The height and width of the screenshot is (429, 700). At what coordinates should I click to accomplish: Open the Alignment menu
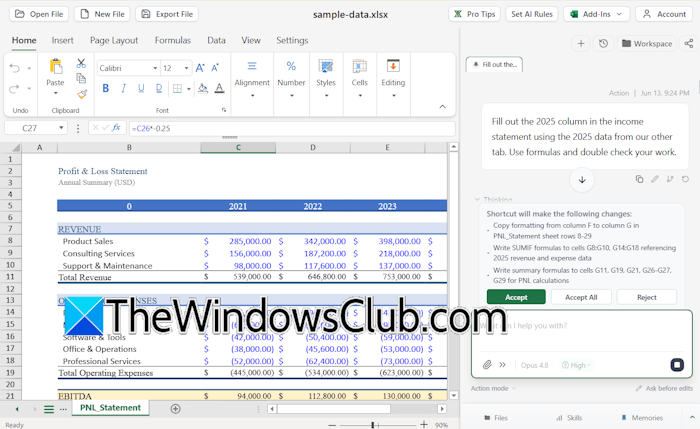coord(252,79)
